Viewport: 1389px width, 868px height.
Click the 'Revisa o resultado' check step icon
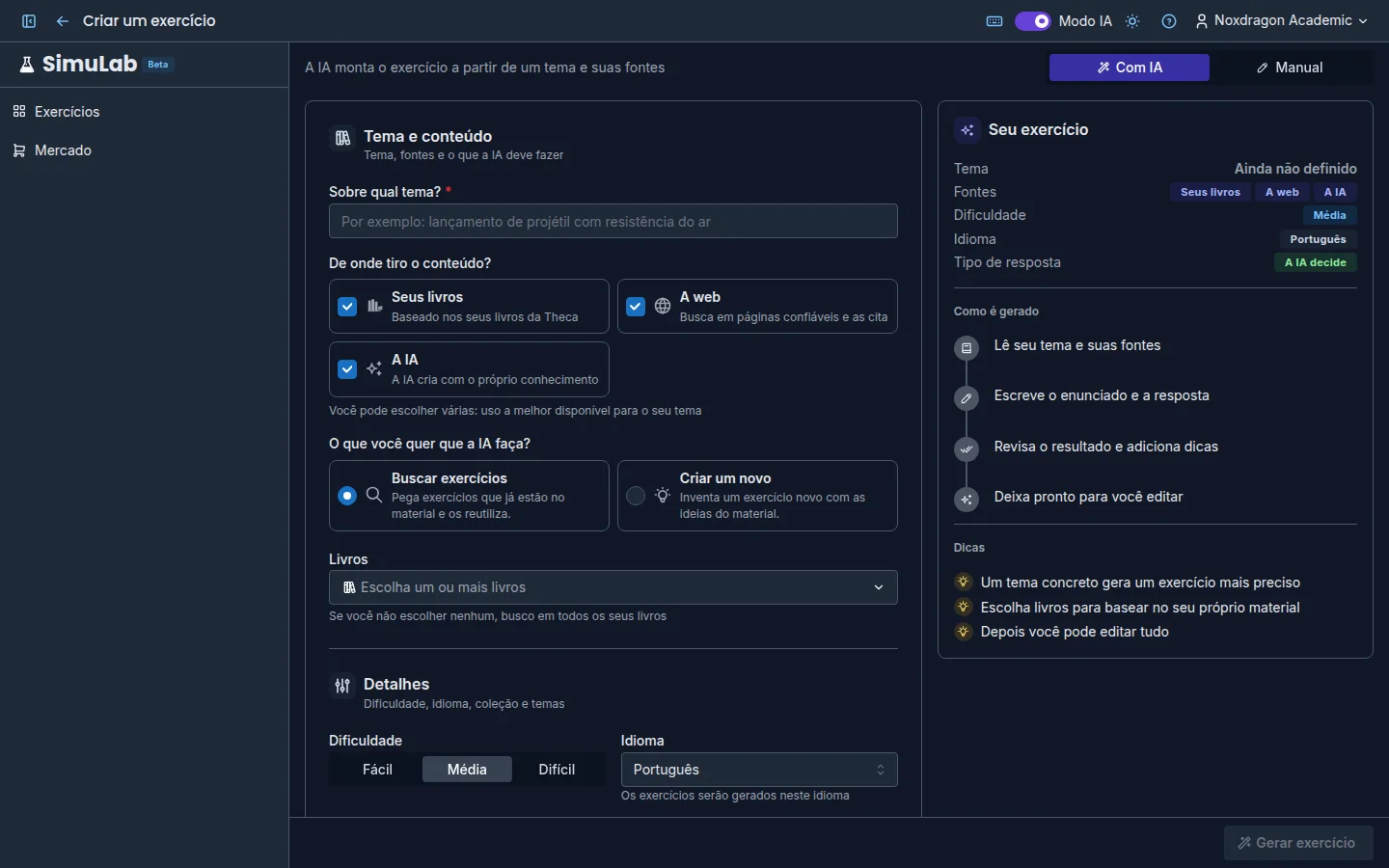click(x=967, y=449)
